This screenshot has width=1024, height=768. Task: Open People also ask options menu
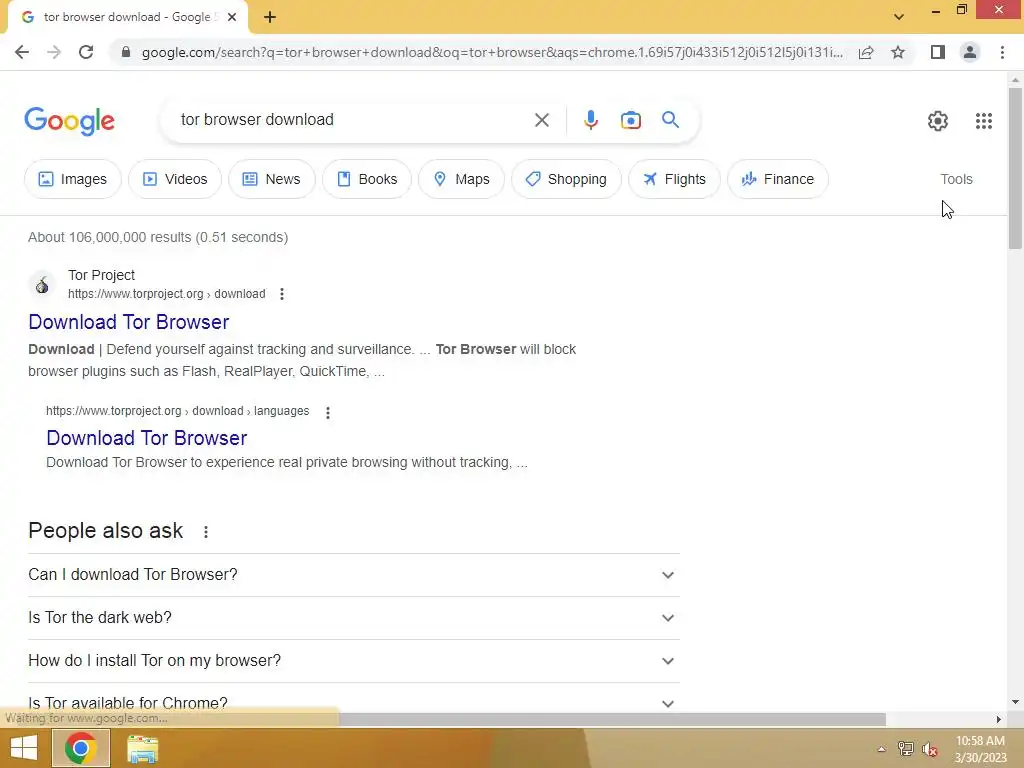[206, 532]
